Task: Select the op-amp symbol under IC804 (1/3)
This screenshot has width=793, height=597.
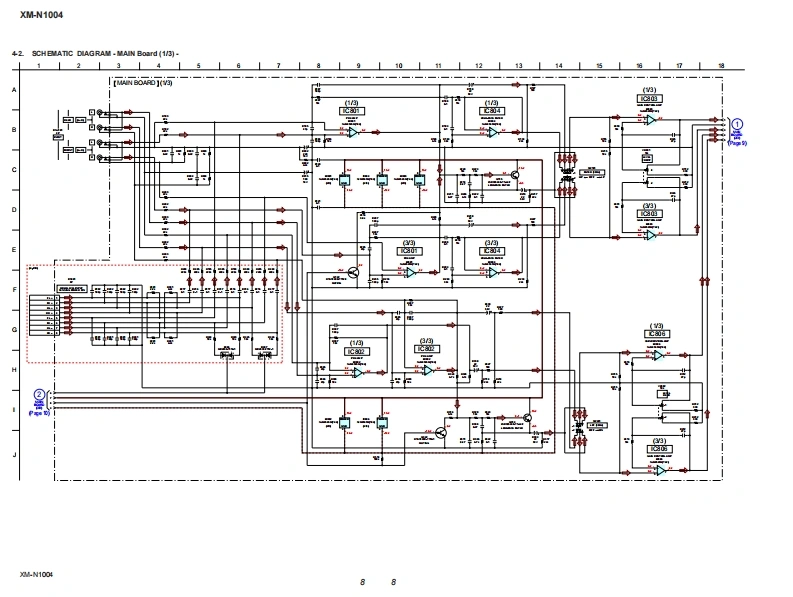Action: click(x=492, y=132)
